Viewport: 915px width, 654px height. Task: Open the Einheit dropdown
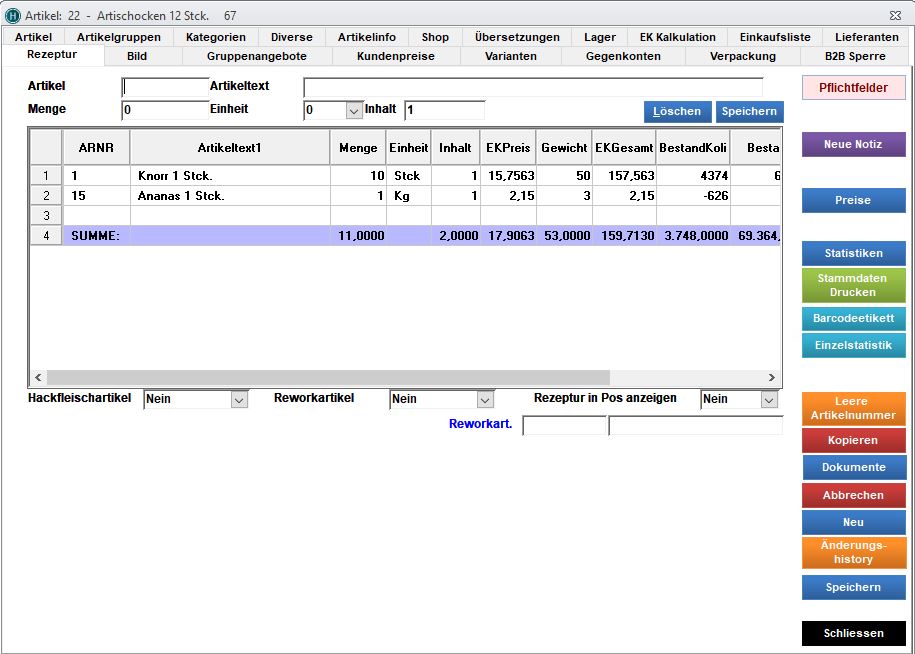point(353,110)
